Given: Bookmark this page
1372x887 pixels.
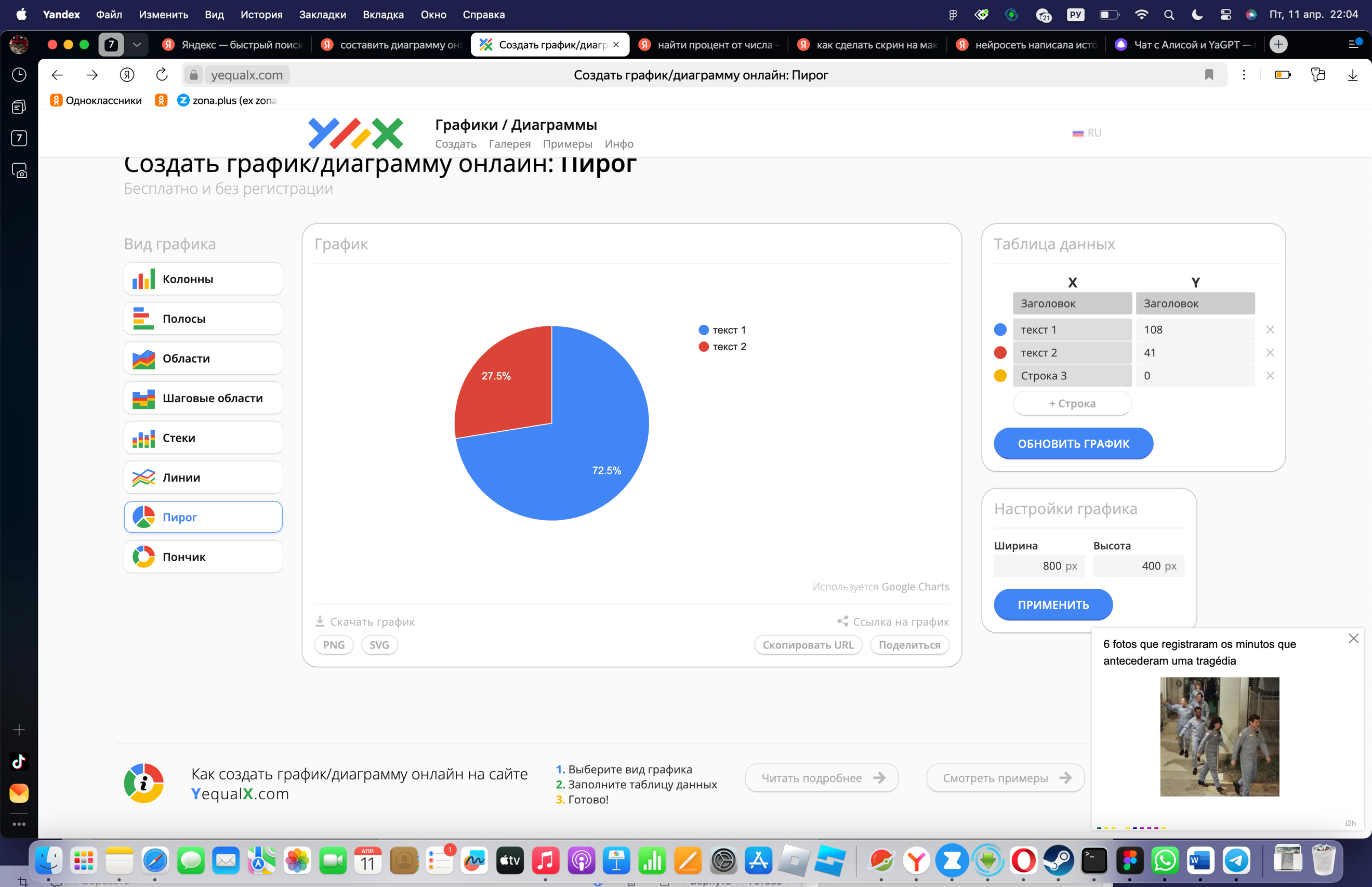Looking at the screenshot, I should (1209, 75).
